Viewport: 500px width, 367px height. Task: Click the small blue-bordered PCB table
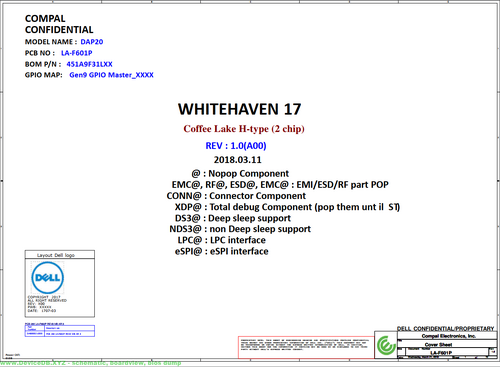coord(60,331)
